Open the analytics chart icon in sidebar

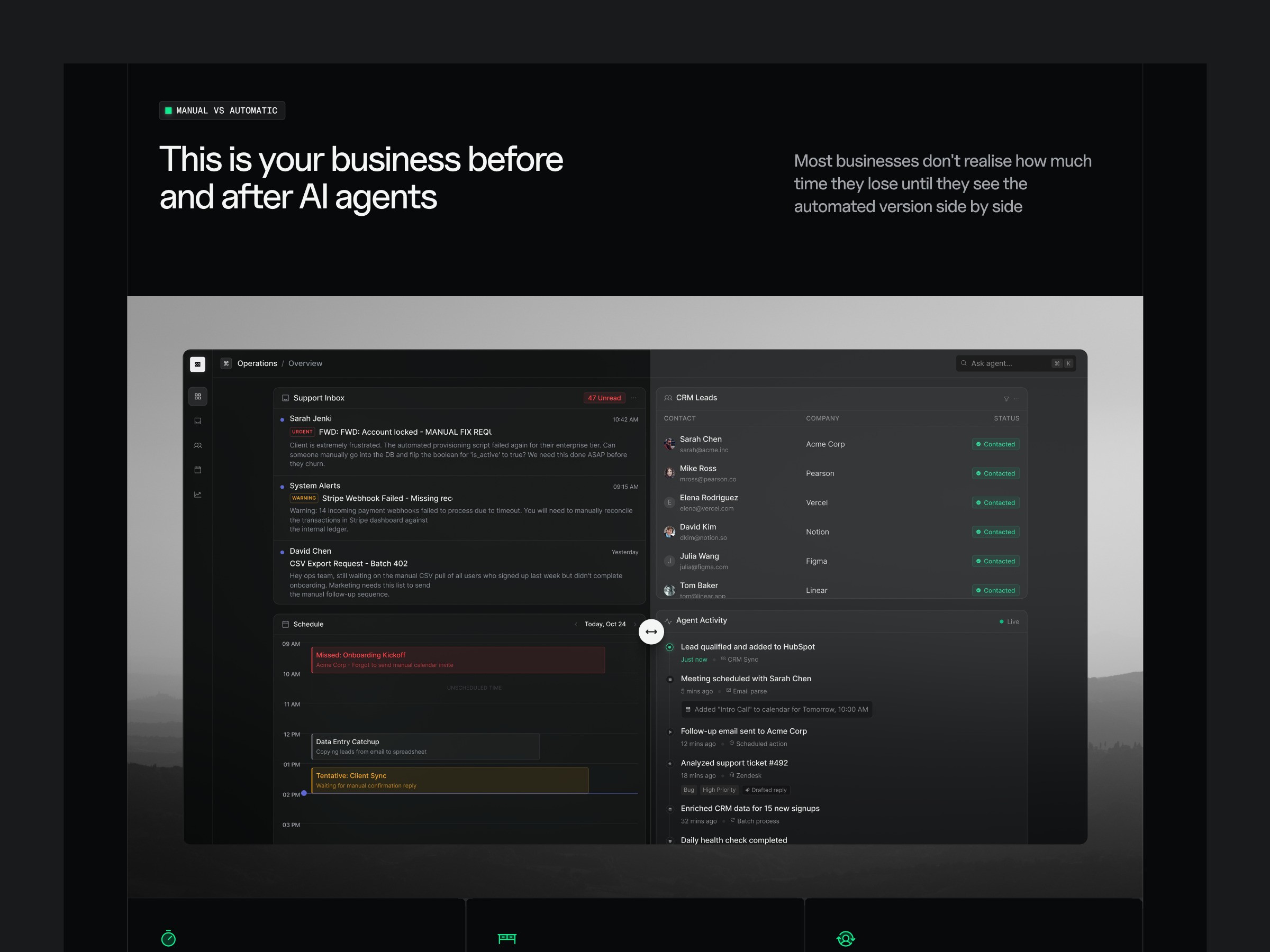point(197,495)
